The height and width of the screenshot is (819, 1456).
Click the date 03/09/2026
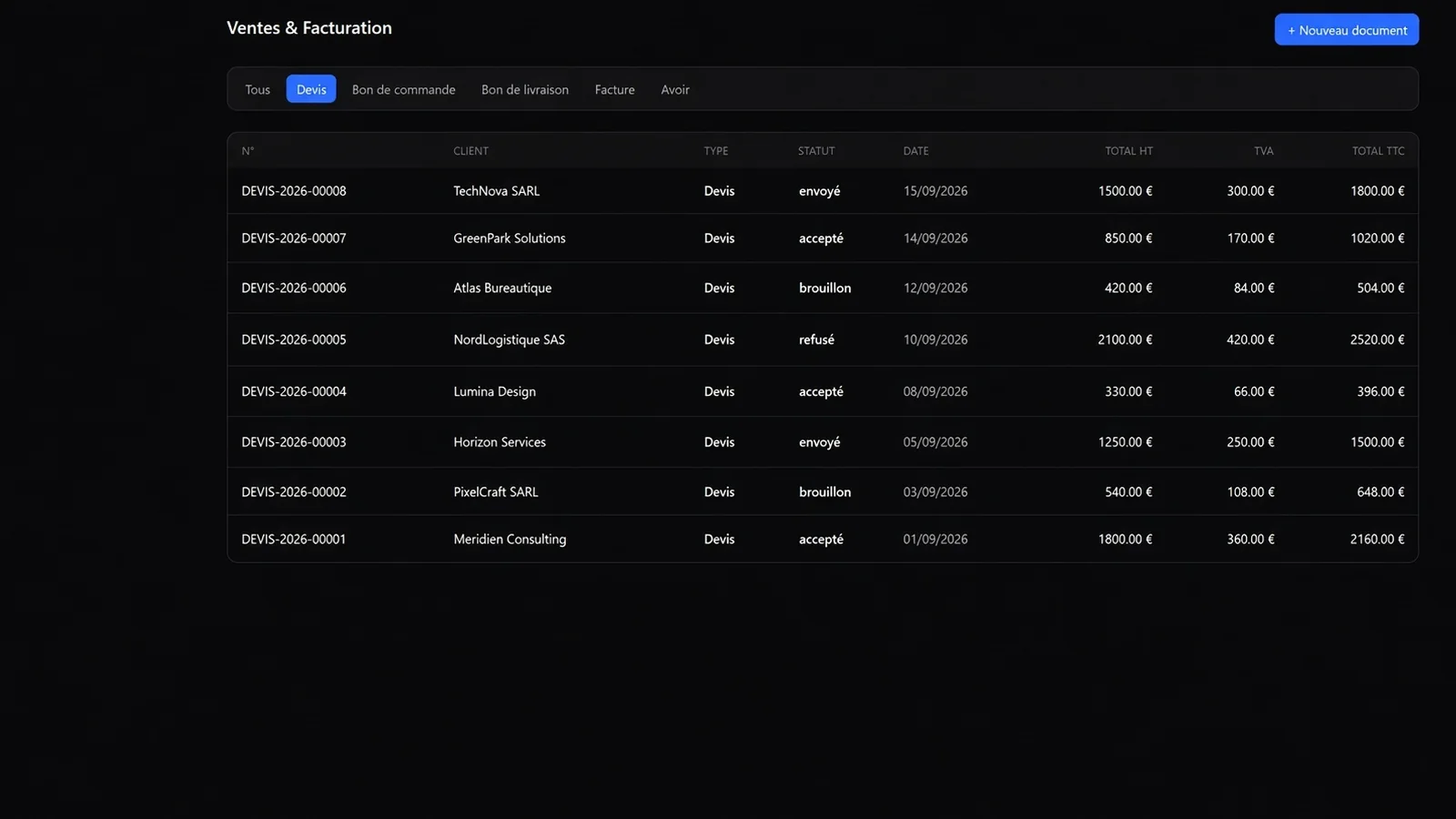[935, 491]
